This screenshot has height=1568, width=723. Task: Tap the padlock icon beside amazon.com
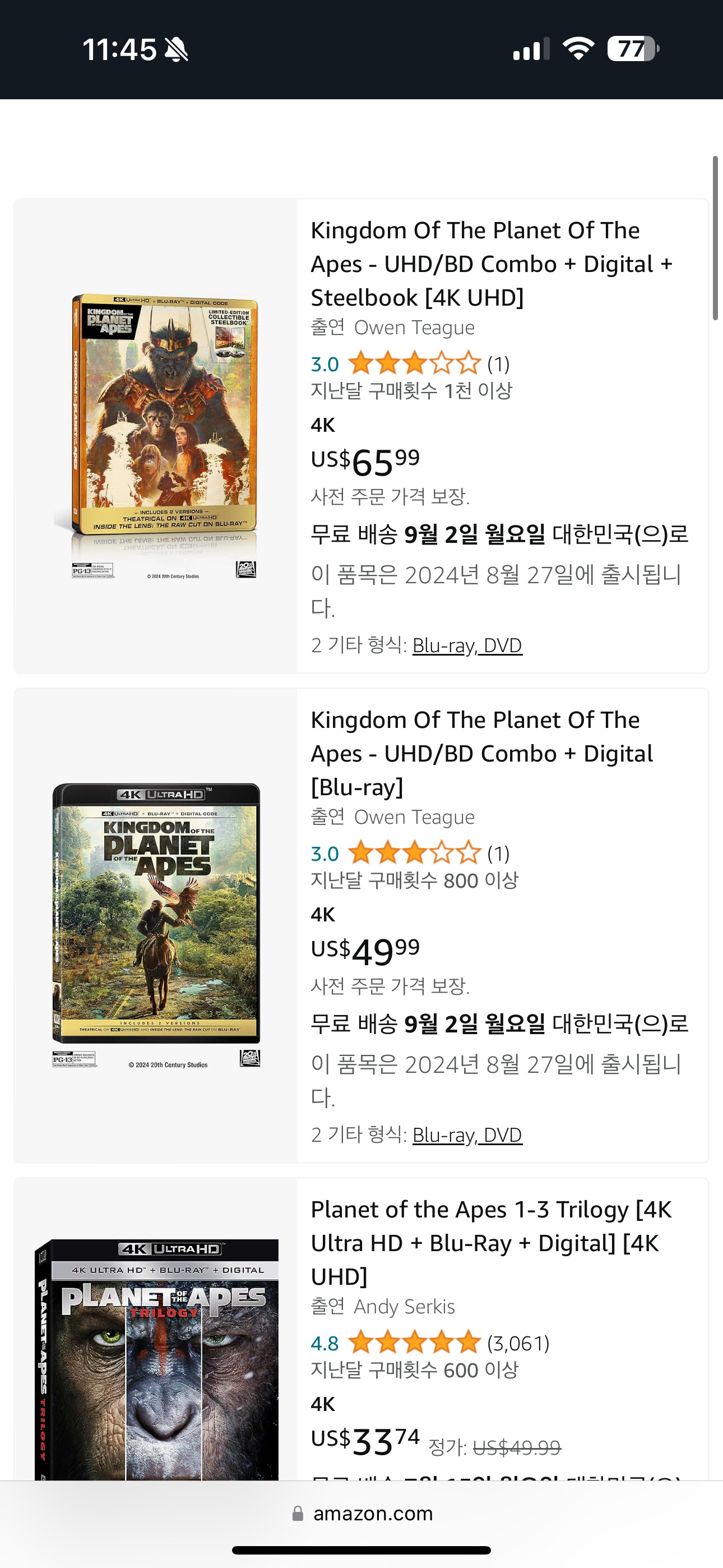tap(298, 1513)
